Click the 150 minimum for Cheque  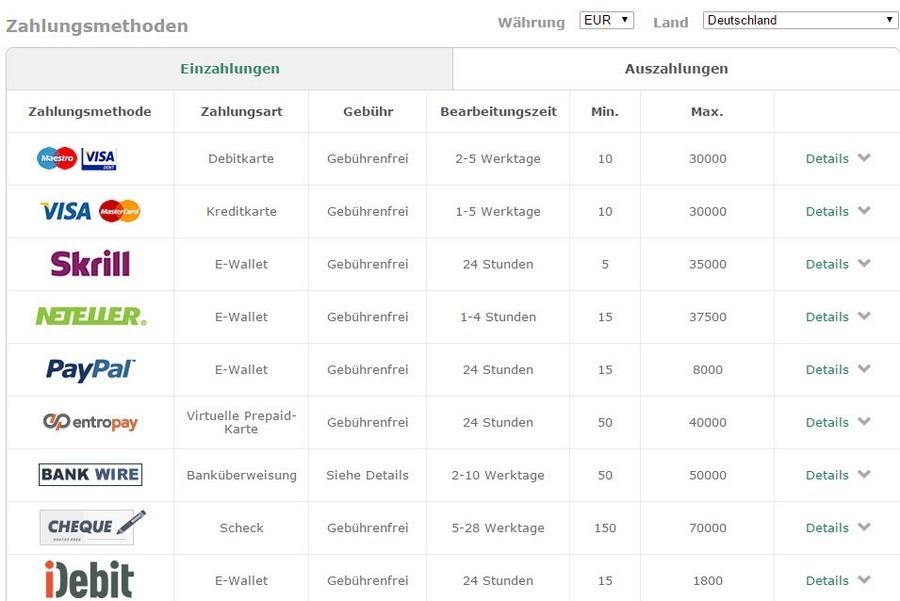(x=605, y=528)
